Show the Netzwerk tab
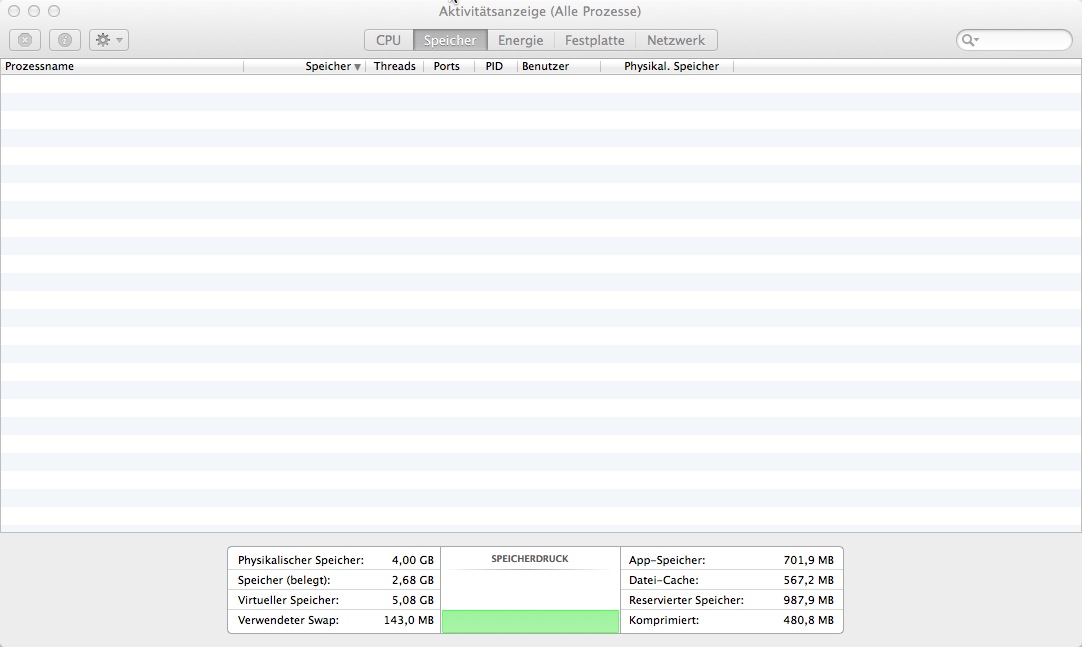The height and width of the screenshot is (647, 1082). (676, 40)
